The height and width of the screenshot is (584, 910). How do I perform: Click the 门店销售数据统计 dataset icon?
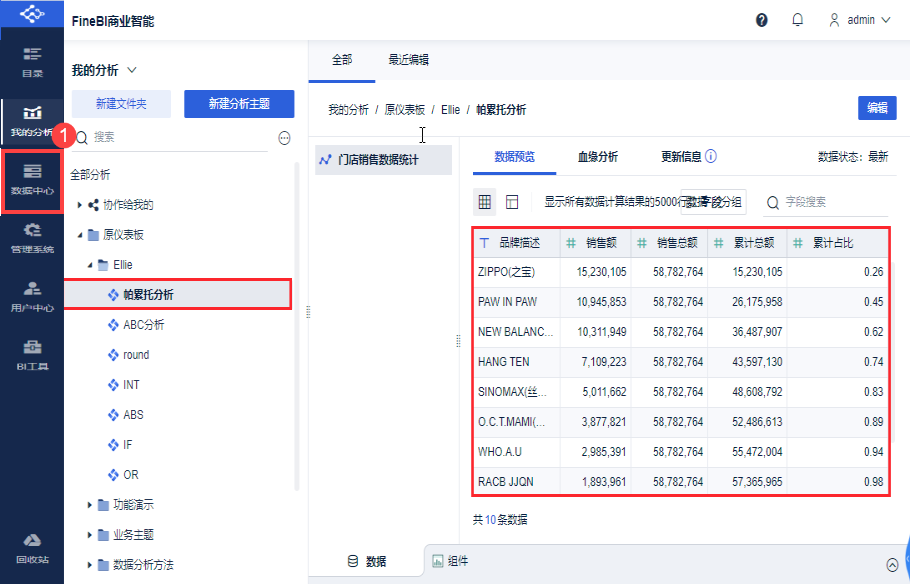coord(326,160)
